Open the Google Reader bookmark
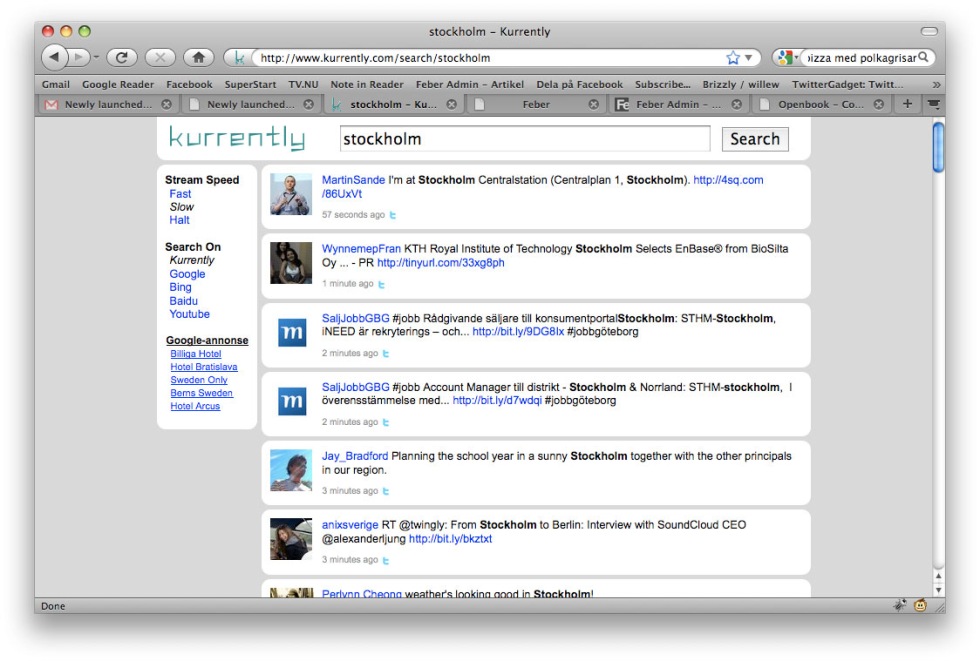Image resolution: width=980 pixels, height=661 pixels. pos(118,85)
